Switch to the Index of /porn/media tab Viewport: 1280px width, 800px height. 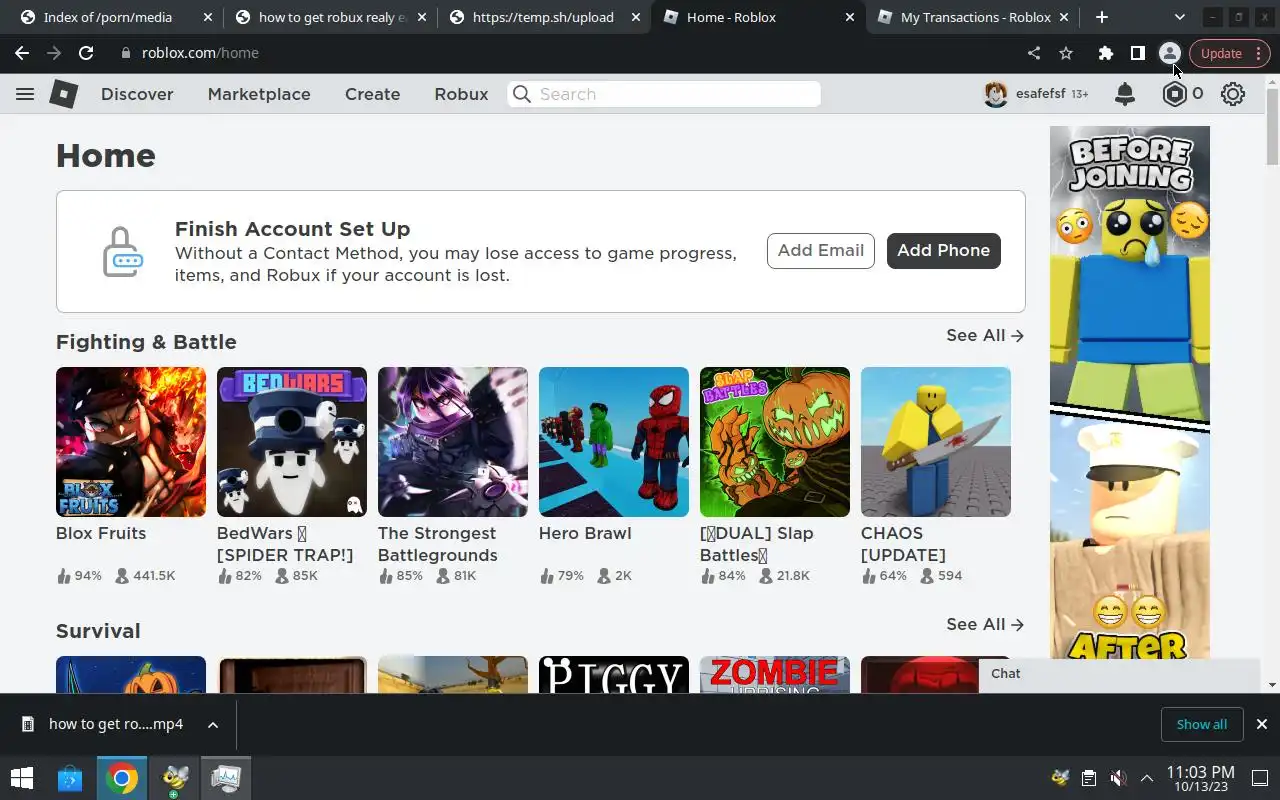[108, 17]
